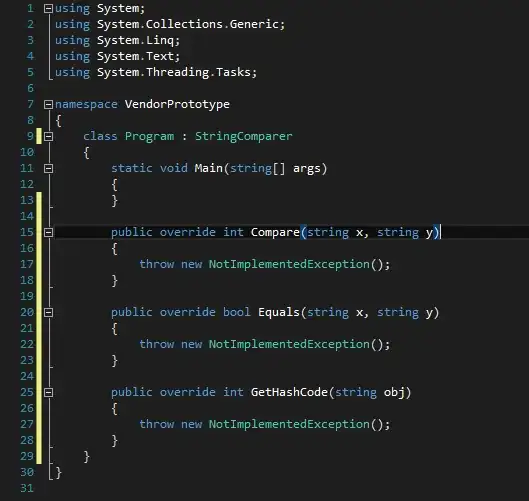The height and width of the screenshot is (501, 529).
Task: Click the obj parameter in GetHashCode
Action: tap(394, 392)
